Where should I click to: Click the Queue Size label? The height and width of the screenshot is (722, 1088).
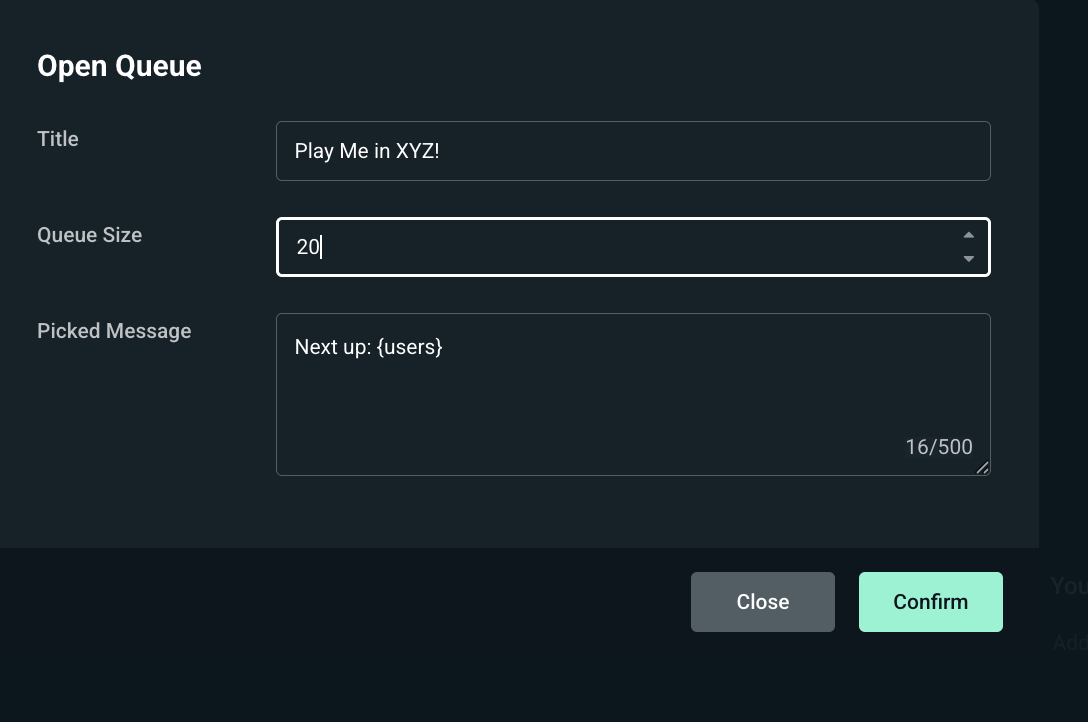pos(89,235)
